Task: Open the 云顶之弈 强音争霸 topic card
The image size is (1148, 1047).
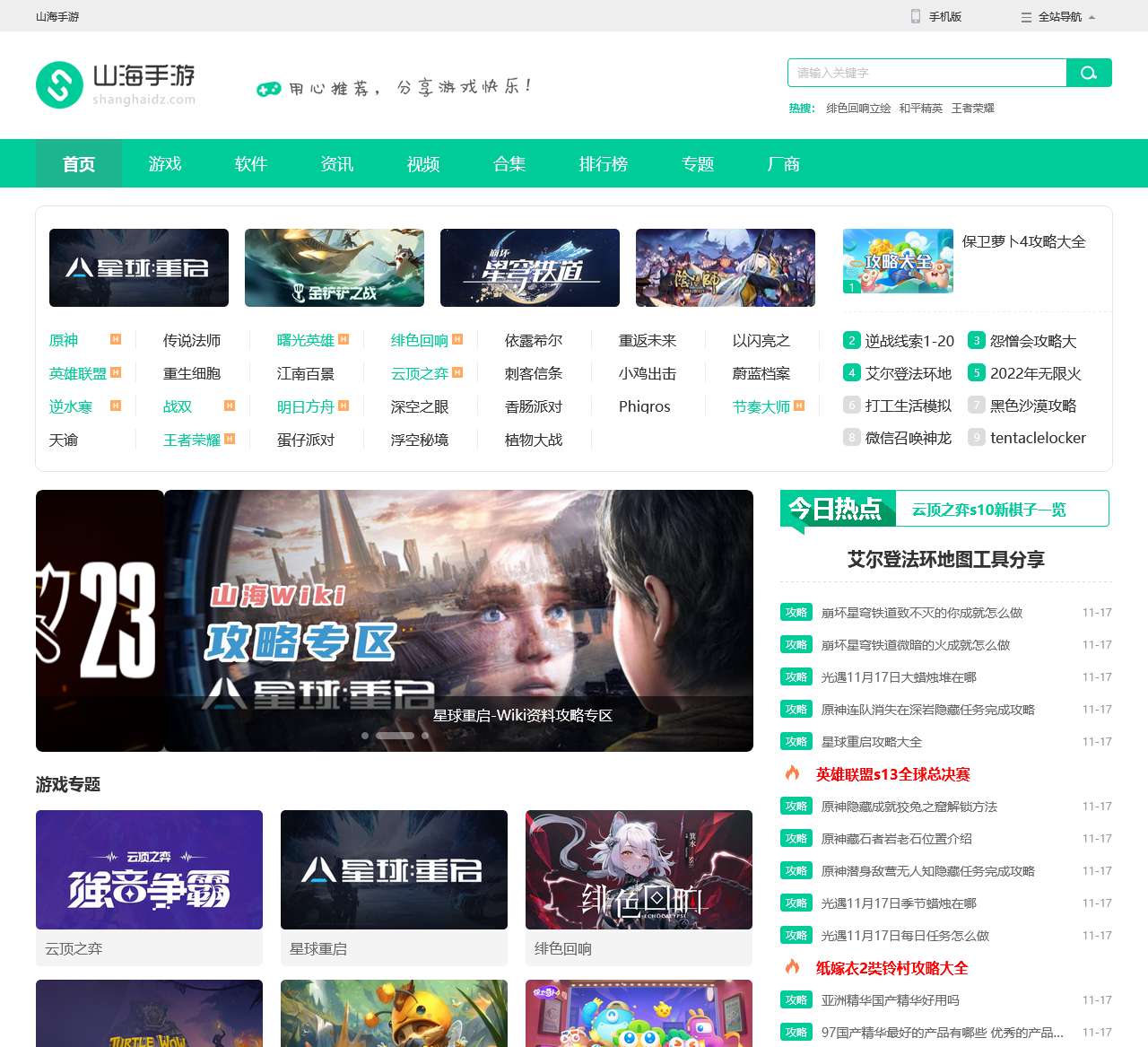Action: coord(149,886)
